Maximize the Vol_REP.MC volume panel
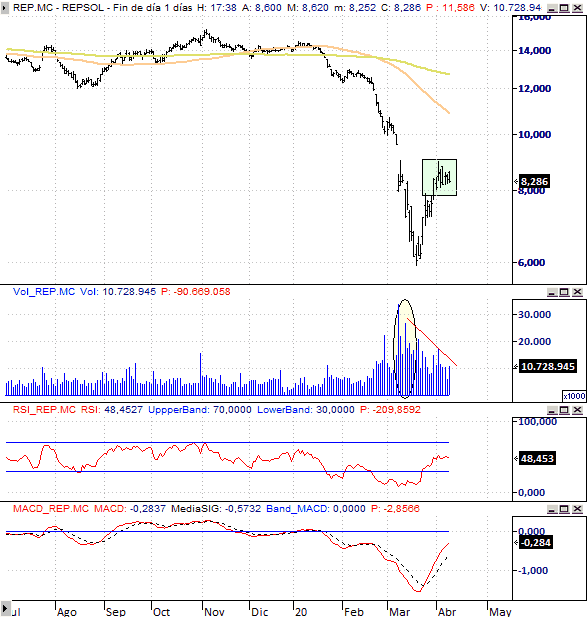 coord(564,292)
